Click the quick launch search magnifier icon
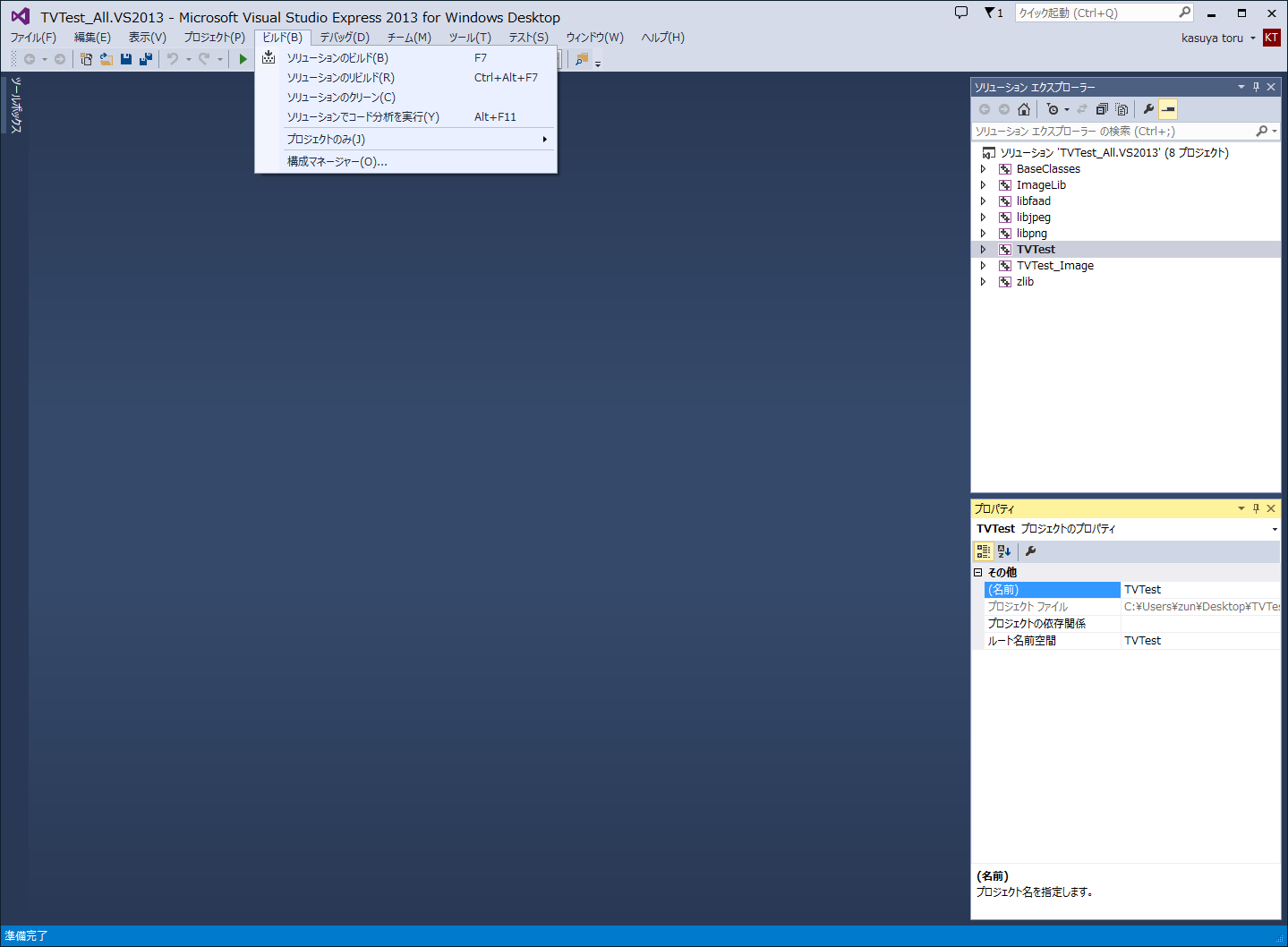1288x947 pixels. pos(1184,13)
